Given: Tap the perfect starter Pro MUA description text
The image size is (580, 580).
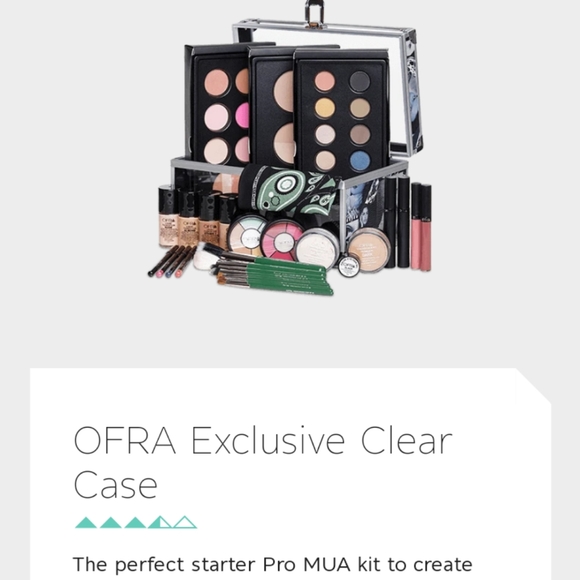Looking at the screenshot, I should pos(273,565).
